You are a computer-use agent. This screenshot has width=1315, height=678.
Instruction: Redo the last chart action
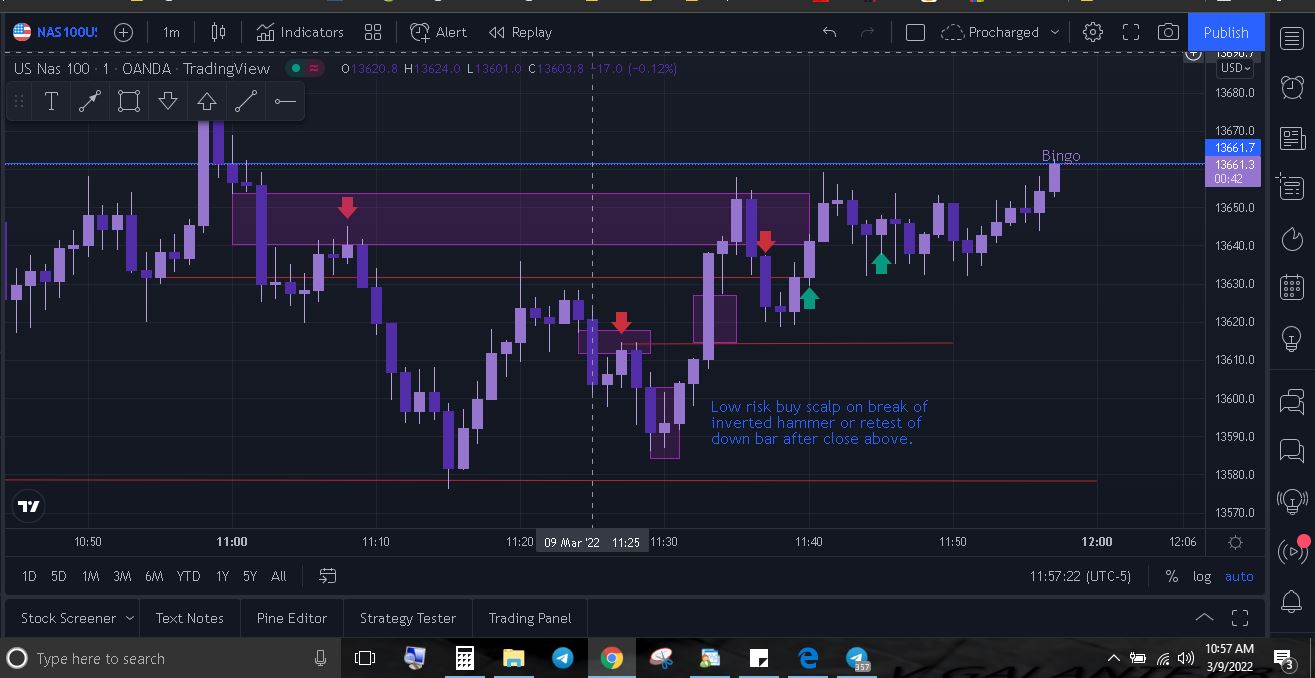[867, 32]
